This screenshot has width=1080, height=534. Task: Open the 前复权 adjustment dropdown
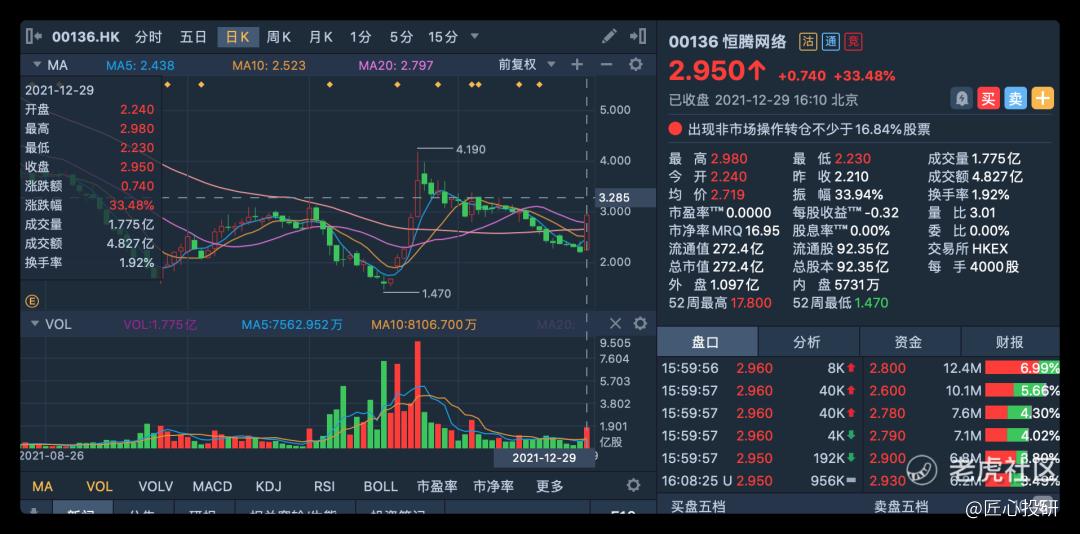pos(528,65)
